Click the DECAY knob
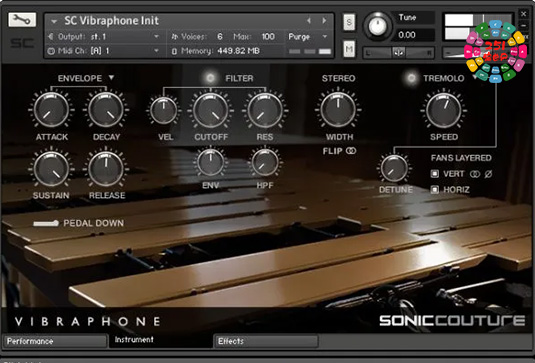The image size is (535, 363). [106, 110]
